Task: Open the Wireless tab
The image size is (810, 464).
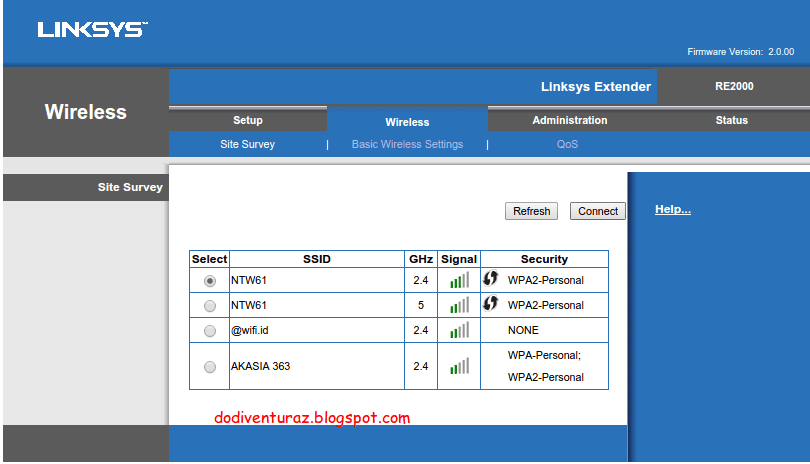Action: (407, 122)
